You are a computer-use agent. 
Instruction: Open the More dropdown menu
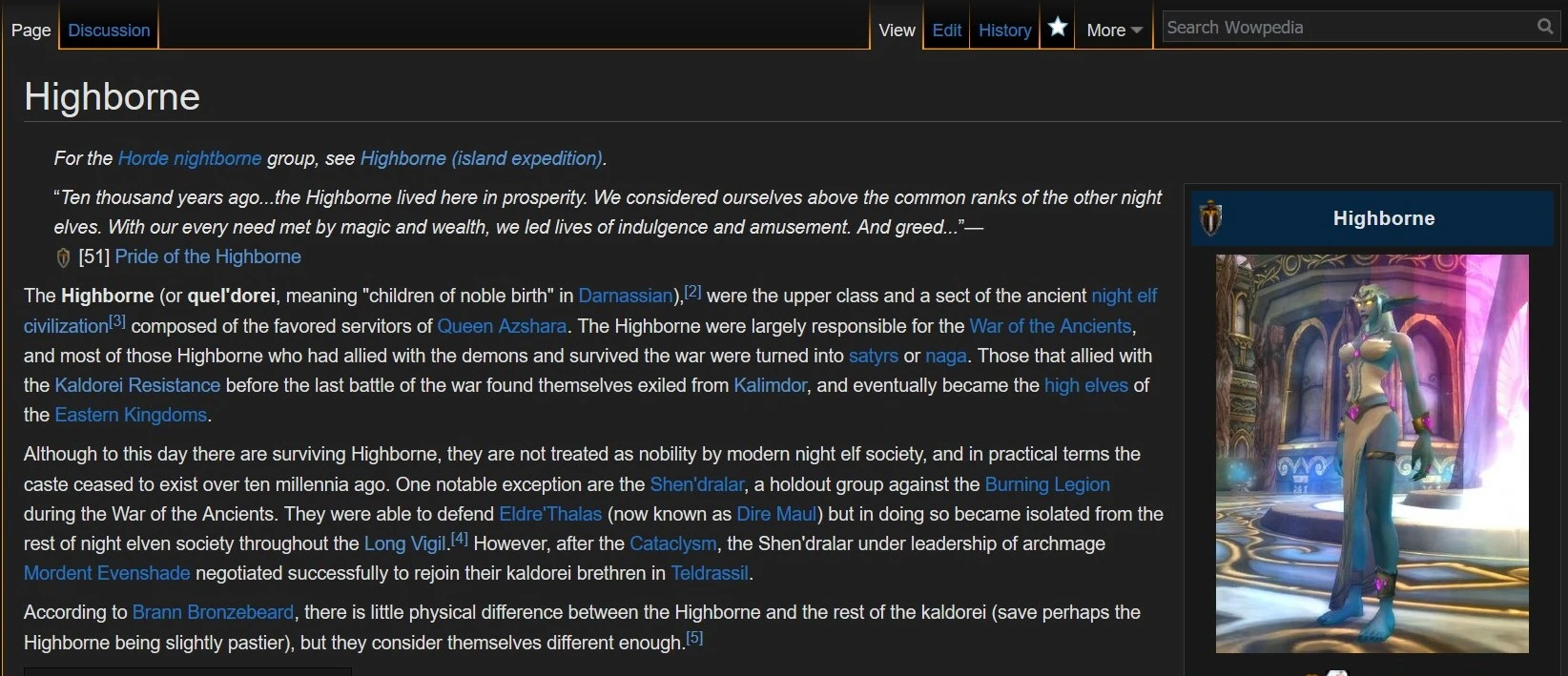[x=1114, y=31]
